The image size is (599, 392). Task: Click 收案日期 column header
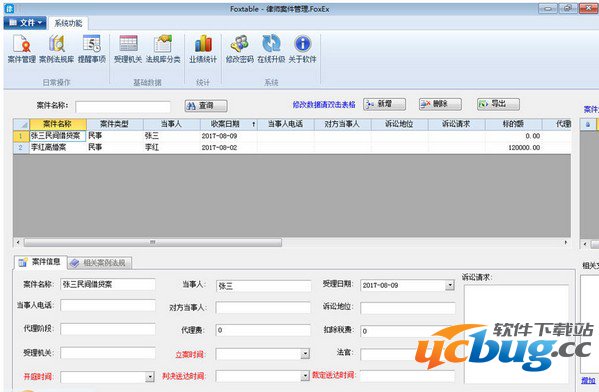(229, 124)
